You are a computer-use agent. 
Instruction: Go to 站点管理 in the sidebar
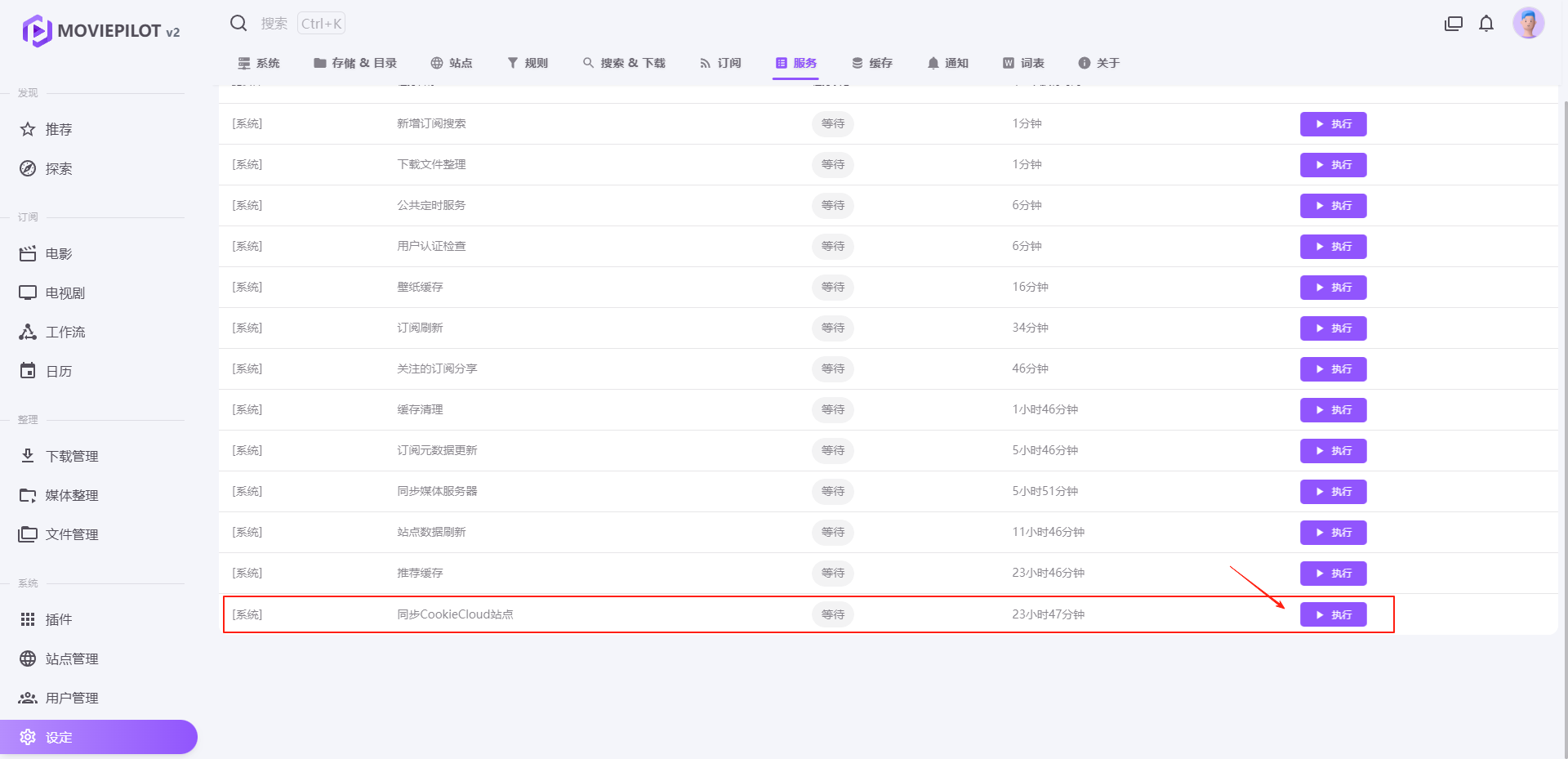click(72, 659)
